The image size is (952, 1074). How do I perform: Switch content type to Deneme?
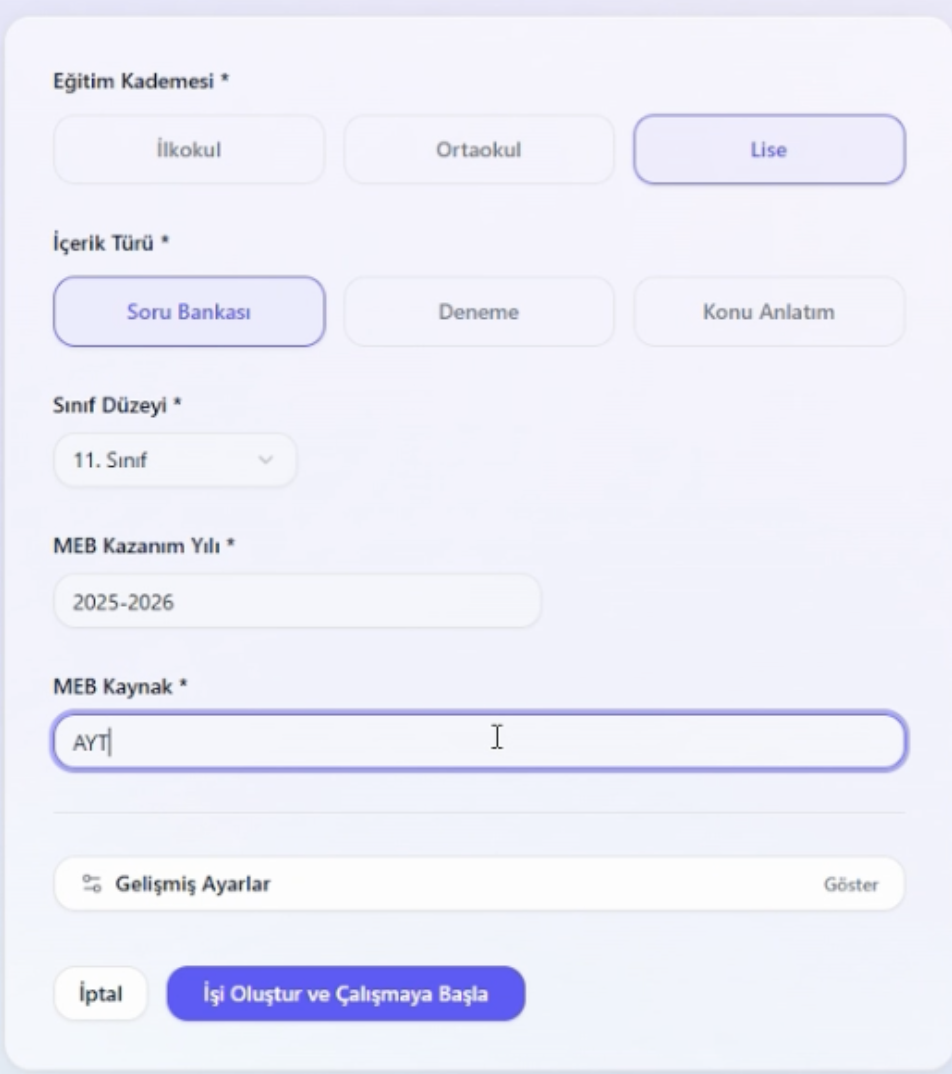tap(479, 312)
